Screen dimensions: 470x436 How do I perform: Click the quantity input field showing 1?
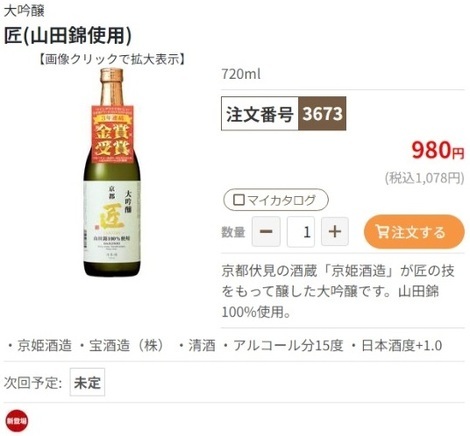[301, 232]
